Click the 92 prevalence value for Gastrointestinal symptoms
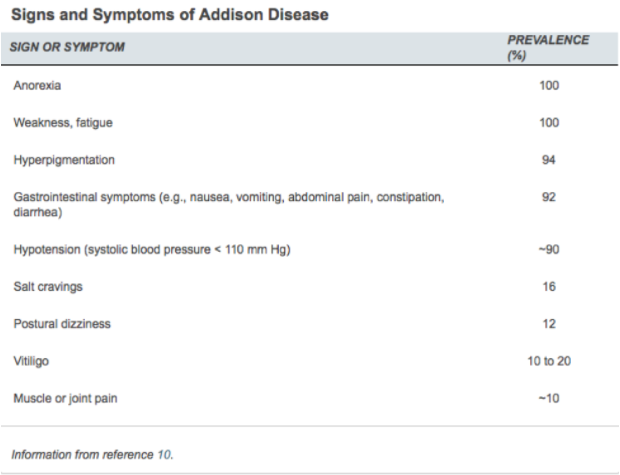This screenshot has height=475, width=620. tap(548, 198)
